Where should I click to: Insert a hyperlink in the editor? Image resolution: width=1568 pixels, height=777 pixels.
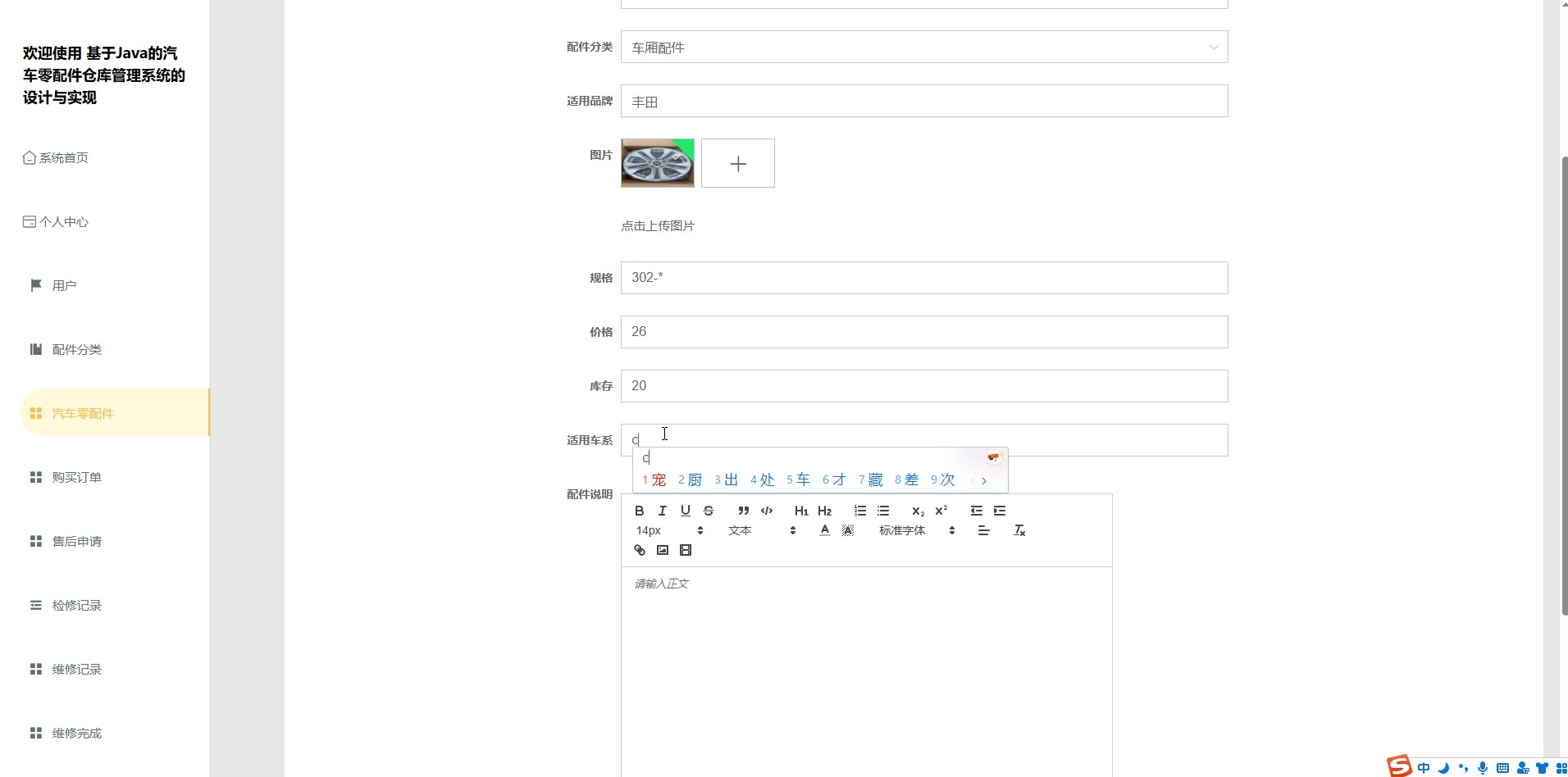[640, 550]
